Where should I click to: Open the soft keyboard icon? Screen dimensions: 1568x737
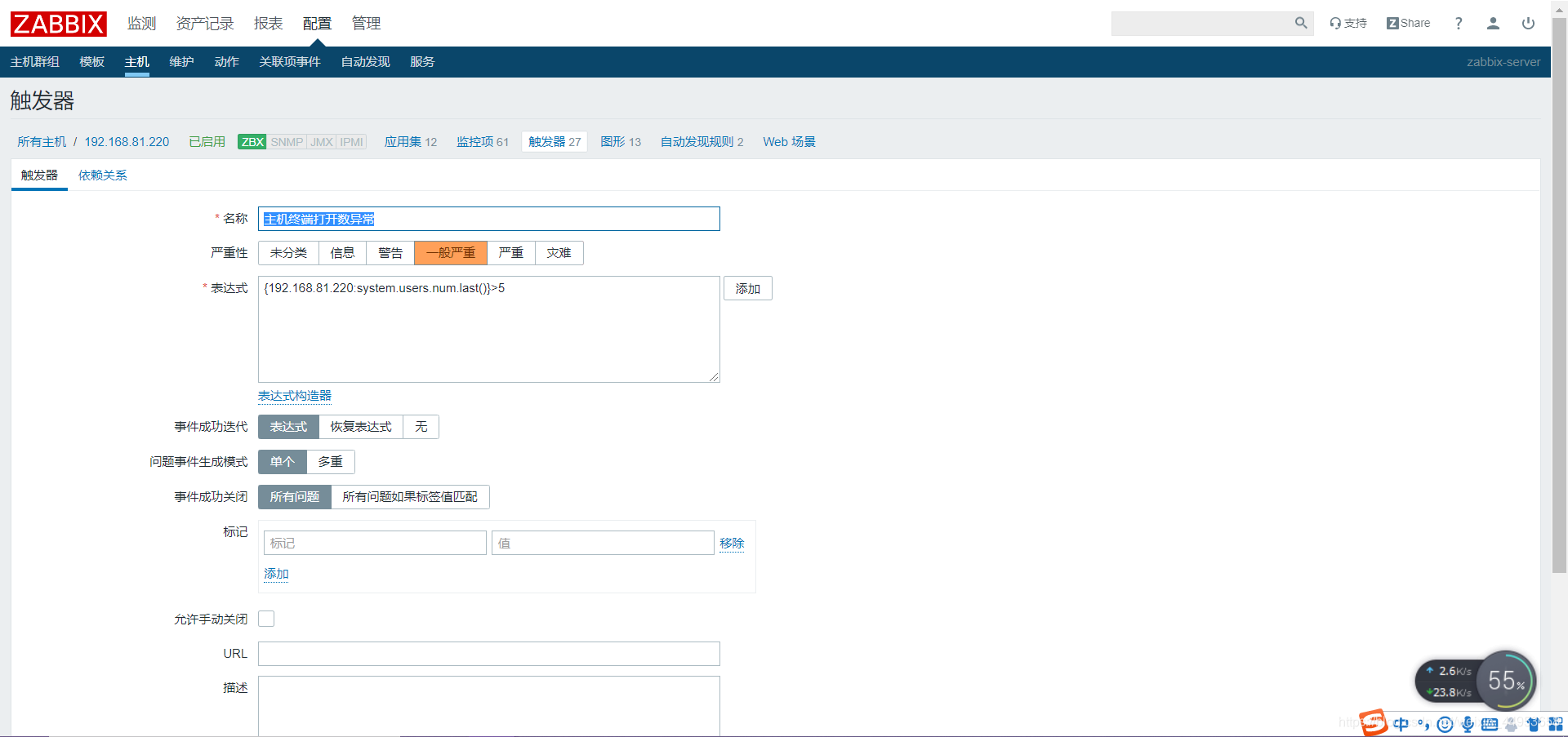[x=1490, y=724]
